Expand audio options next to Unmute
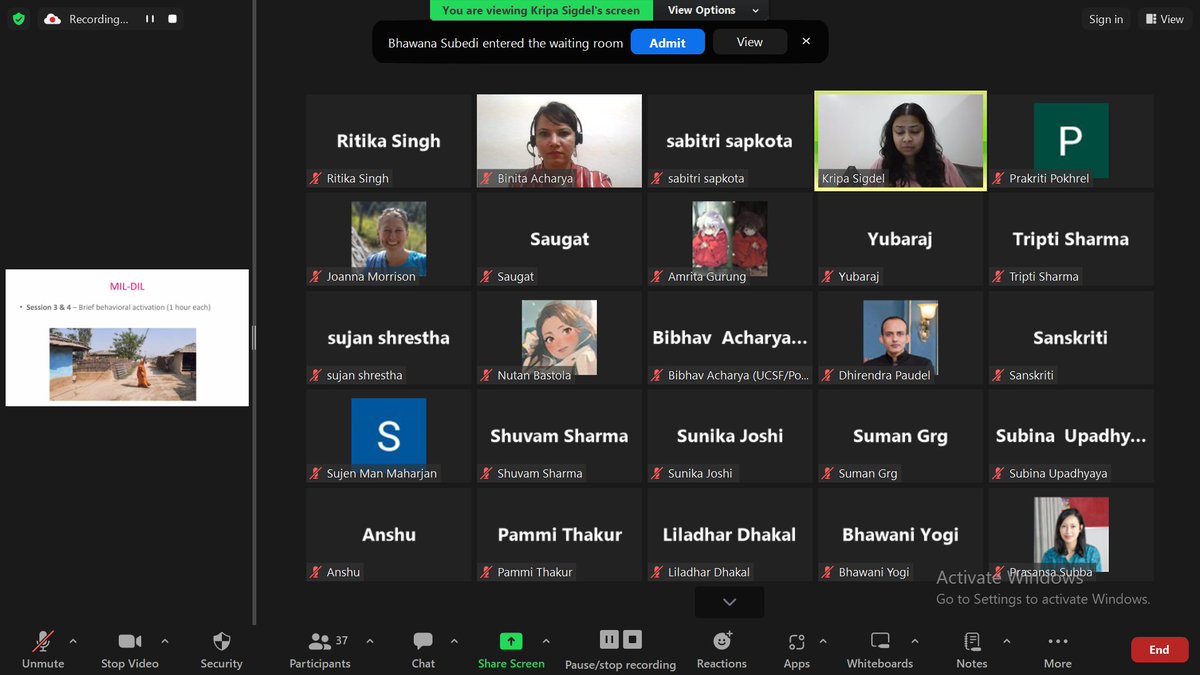 pyautogui.click(x=72, y=641)
